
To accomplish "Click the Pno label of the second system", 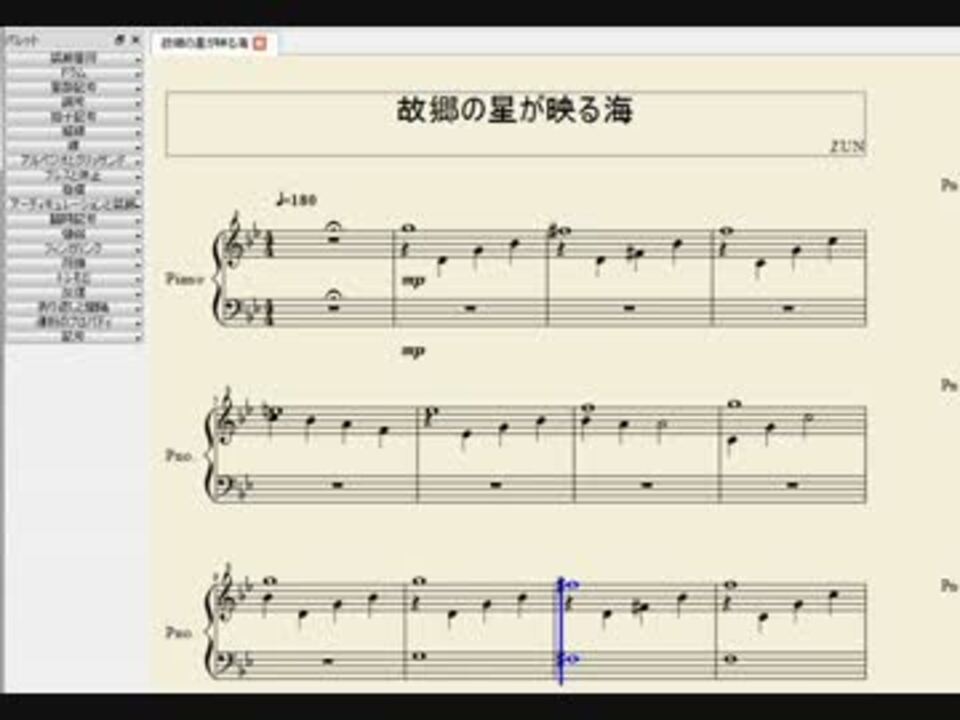I will pos(178,456).
